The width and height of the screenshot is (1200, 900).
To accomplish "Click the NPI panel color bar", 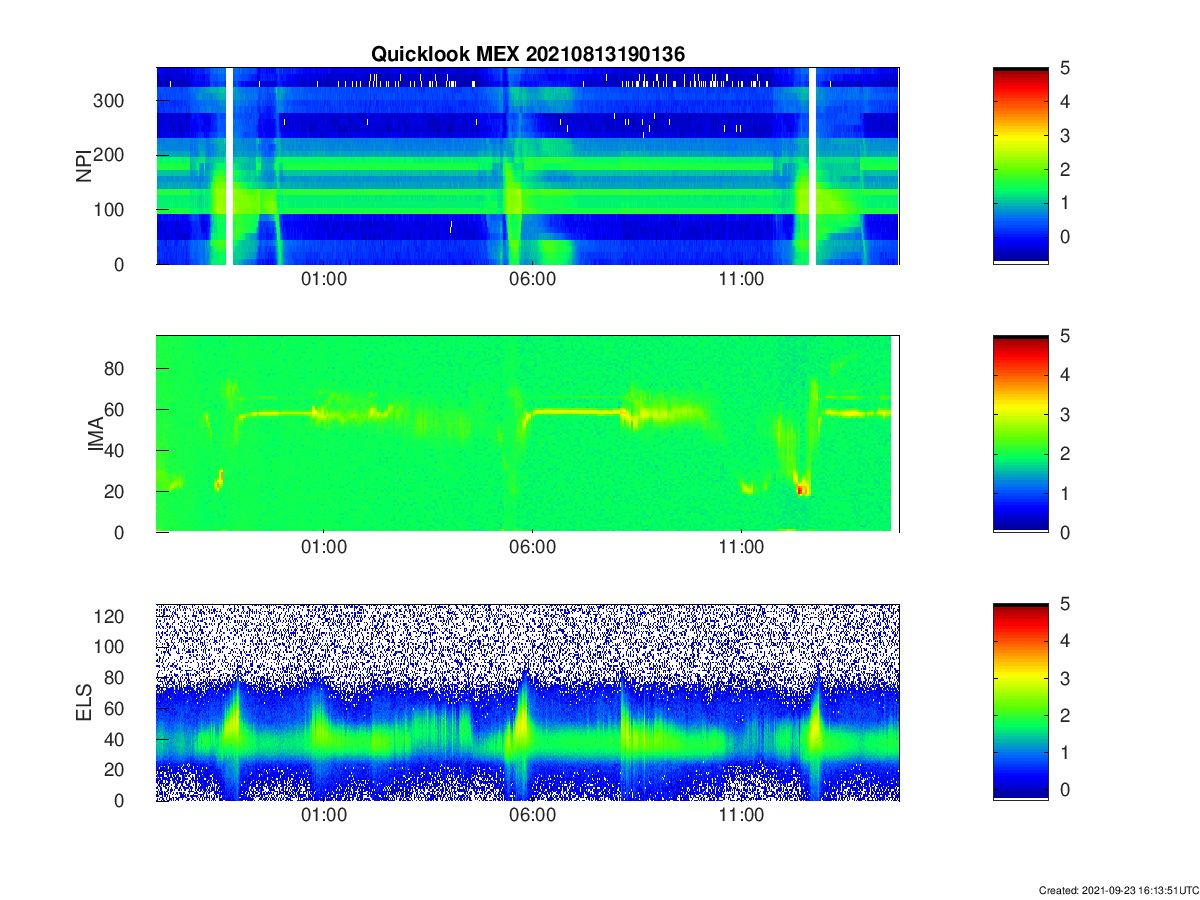I will pyautogui.click(x=1021, y=166).
